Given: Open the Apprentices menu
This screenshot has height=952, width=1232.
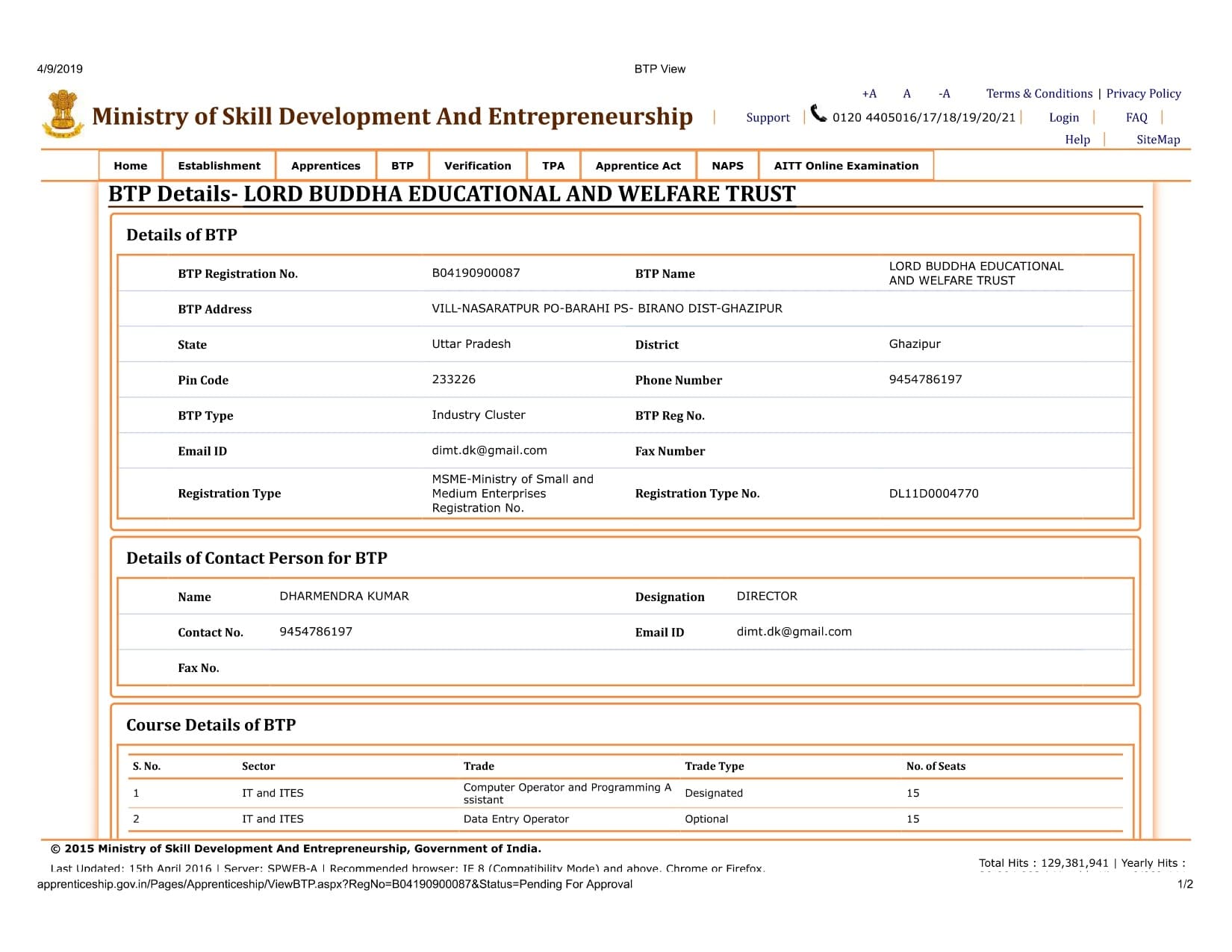Looking at the screenshot, I should point(326,166).
